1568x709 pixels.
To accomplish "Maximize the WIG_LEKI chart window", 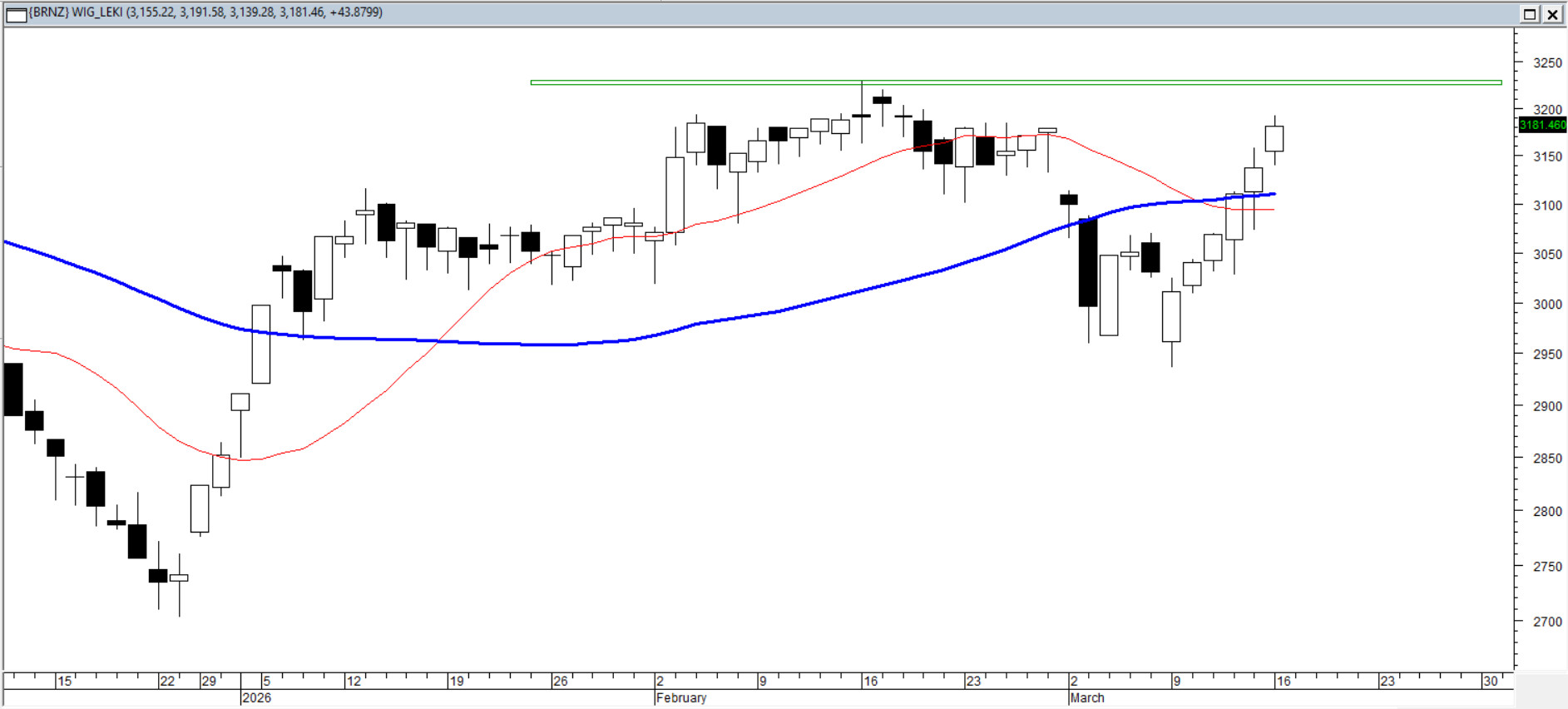I will tap(1530, 14).
